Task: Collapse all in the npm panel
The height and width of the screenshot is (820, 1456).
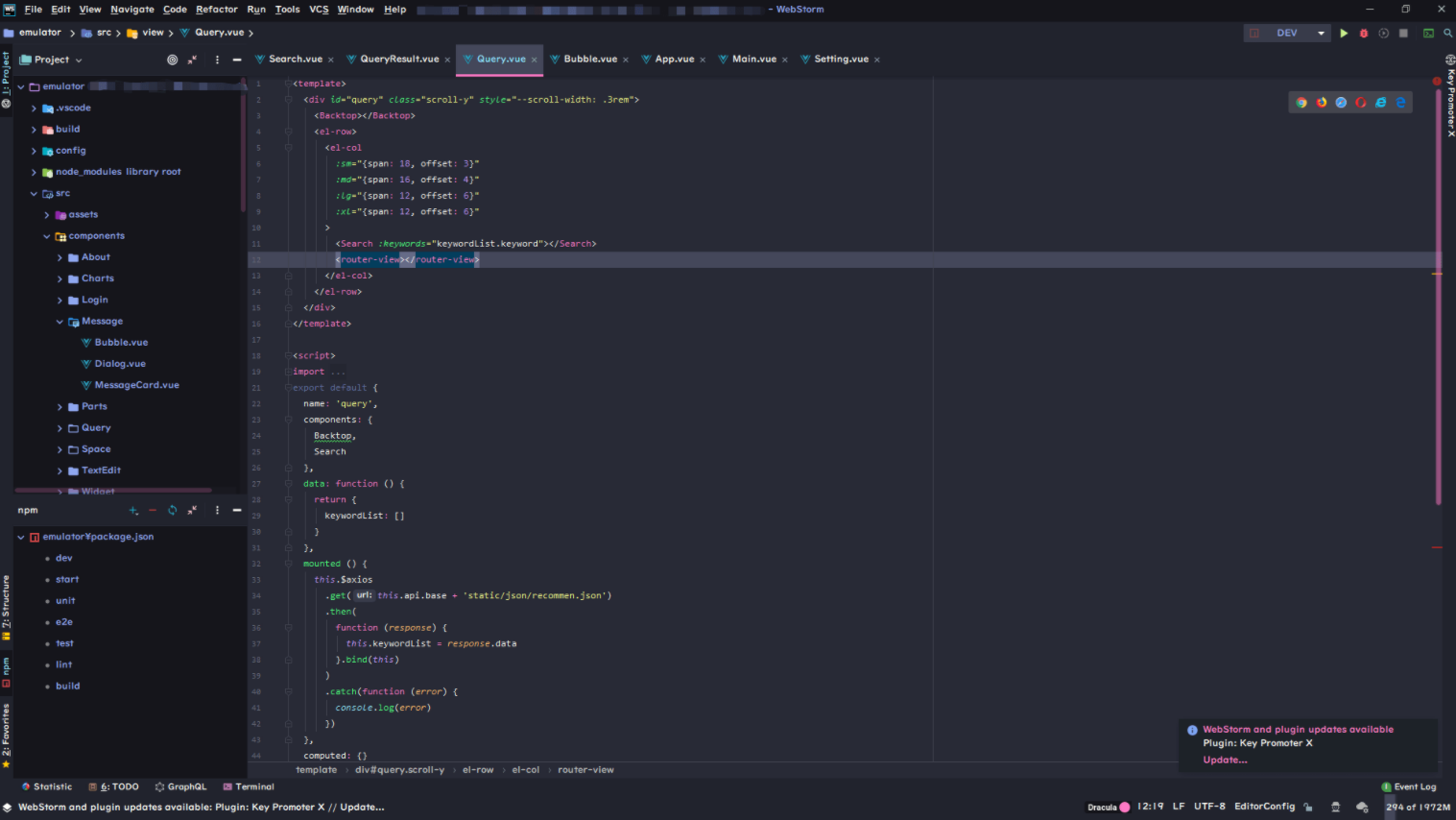Action: point(192,511)
